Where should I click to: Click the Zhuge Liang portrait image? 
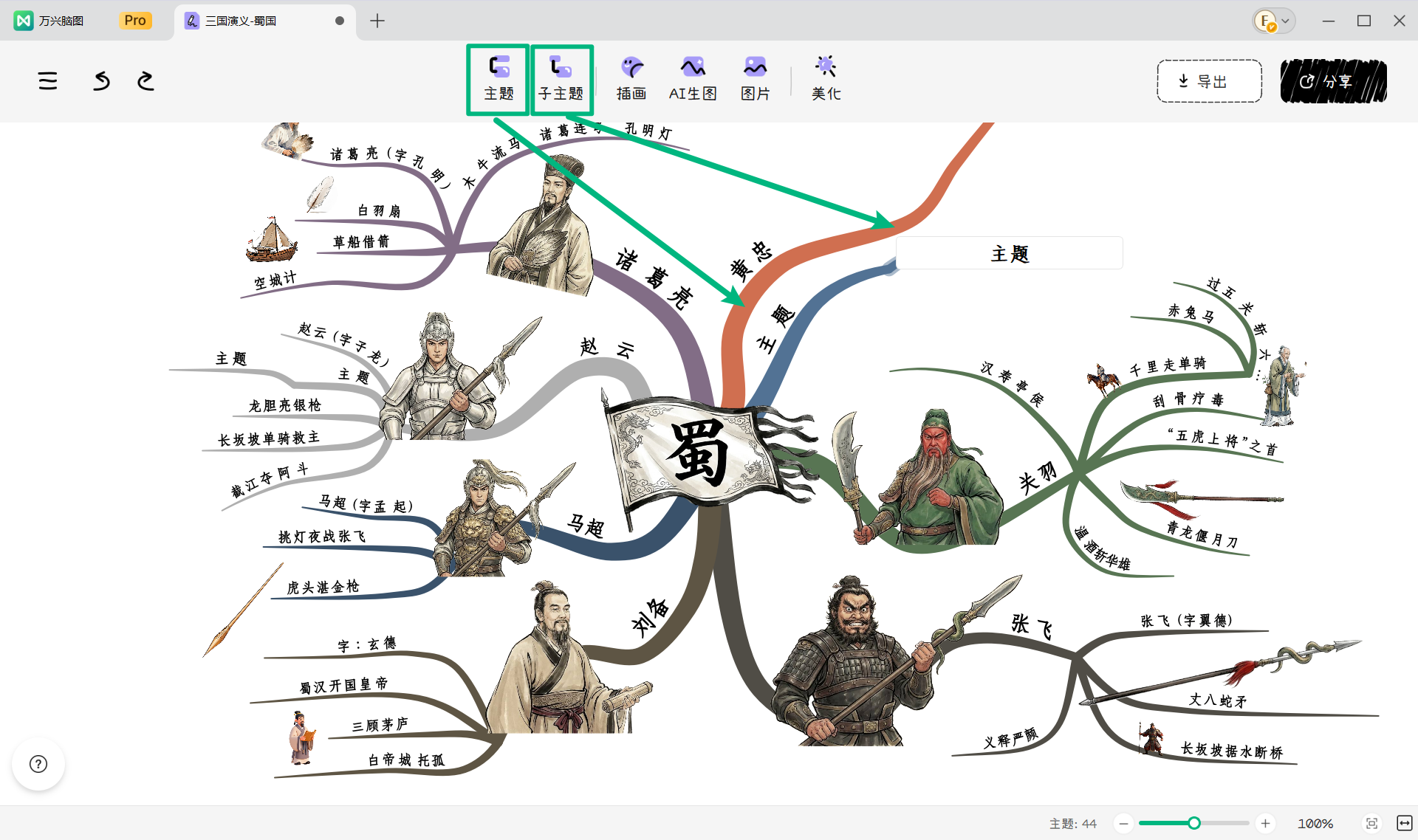(x=541, y=224)
